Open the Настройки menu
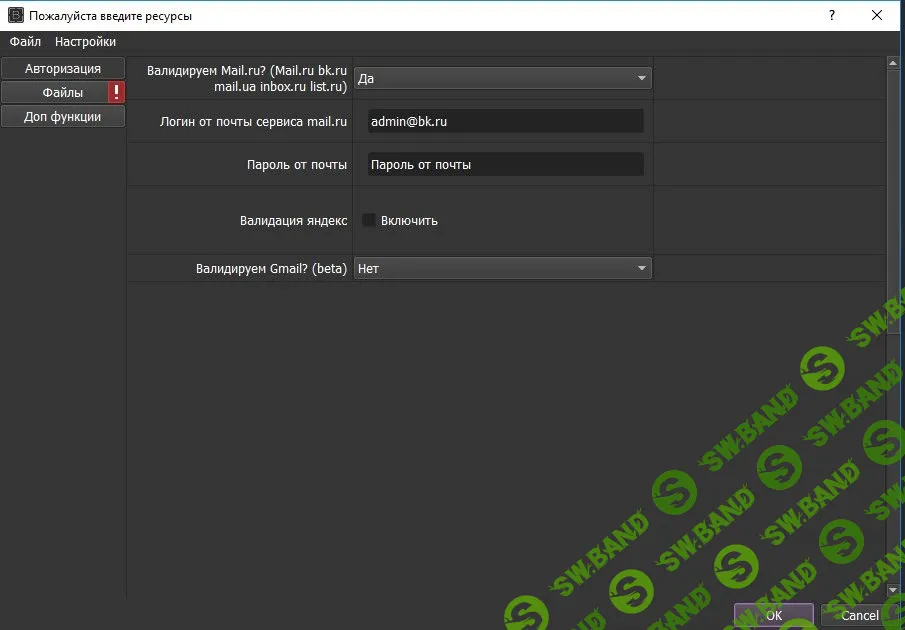Image resolution: width=905 pixels, height=630 pixels. click(85, 42)
